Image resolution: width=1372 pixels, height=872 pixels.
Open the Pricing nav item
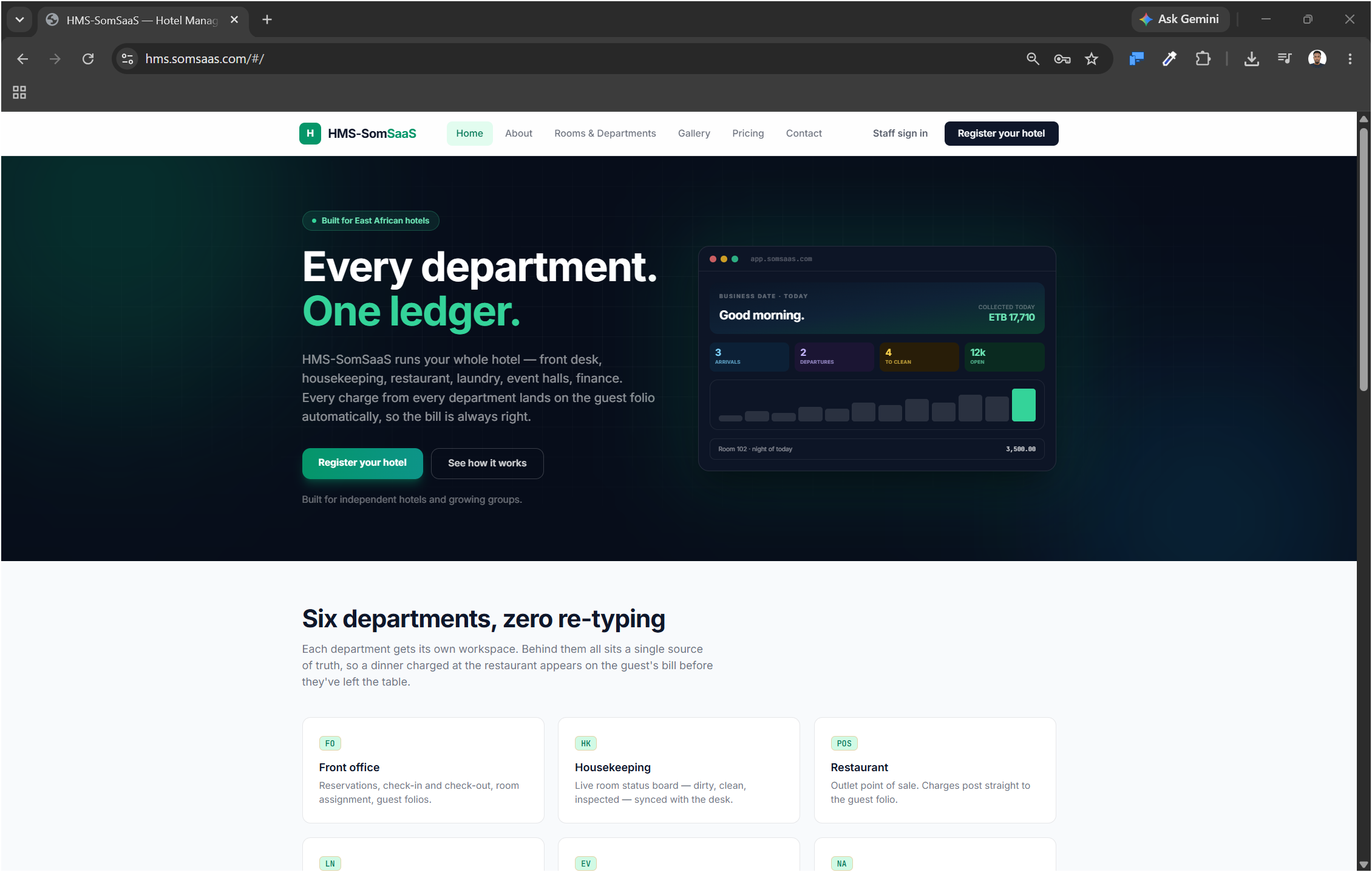pos(748,134)
